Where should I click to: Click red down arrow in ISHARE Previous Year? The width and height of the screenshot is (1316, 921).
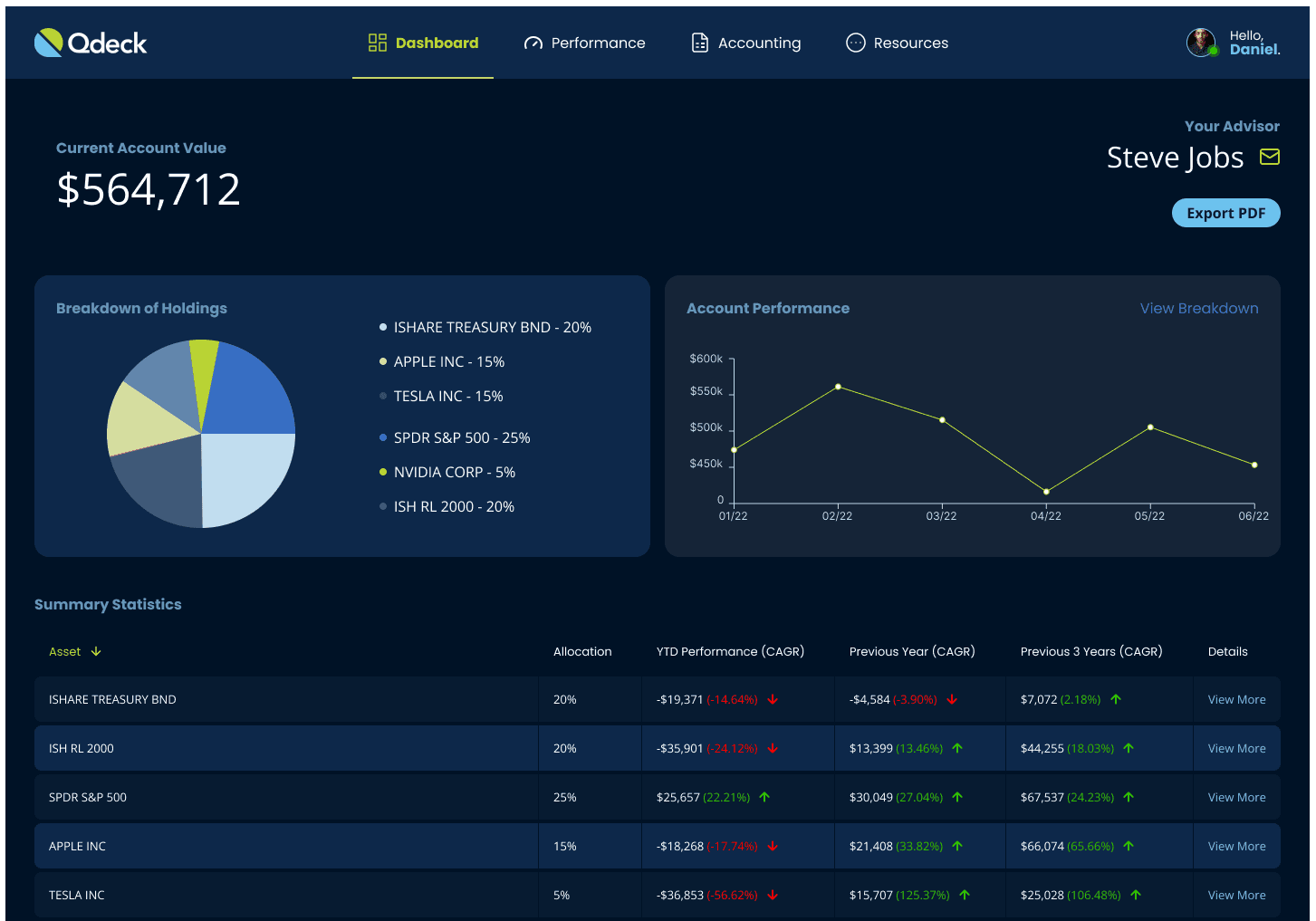(x=952, y=699)
